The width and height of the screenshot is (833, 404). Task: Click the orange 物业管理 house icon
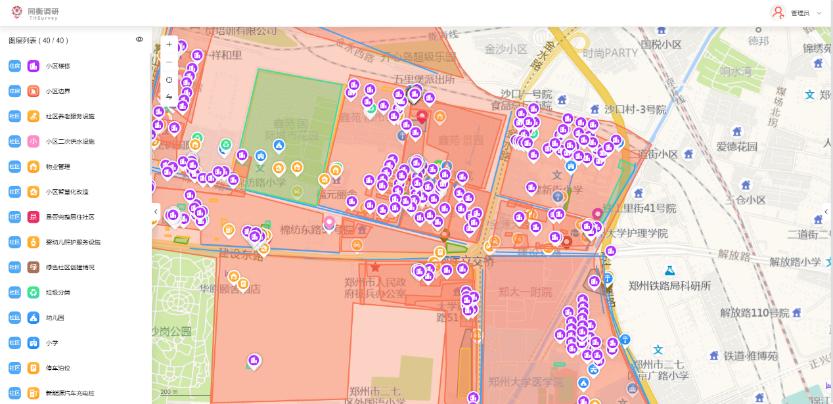tap(33, 166)
